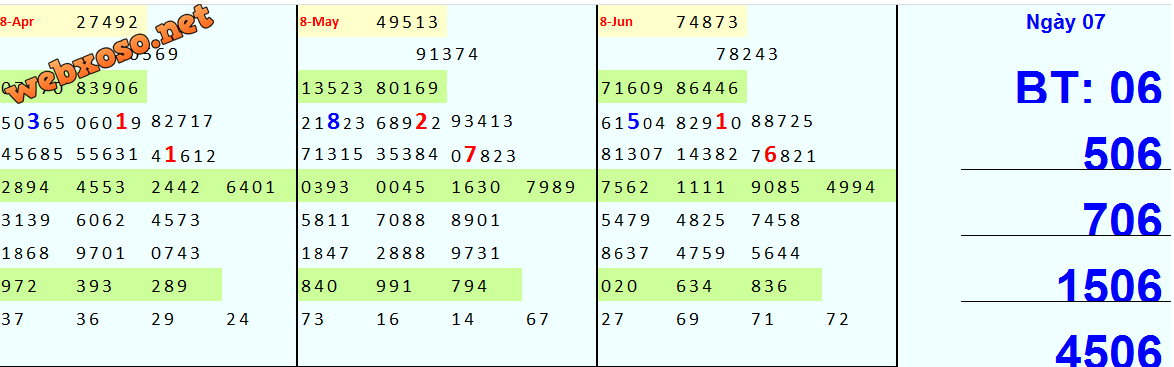This screenshot has height=367, width=1174.
Task: Click the highlighted cell 6401
Action: 251,187
